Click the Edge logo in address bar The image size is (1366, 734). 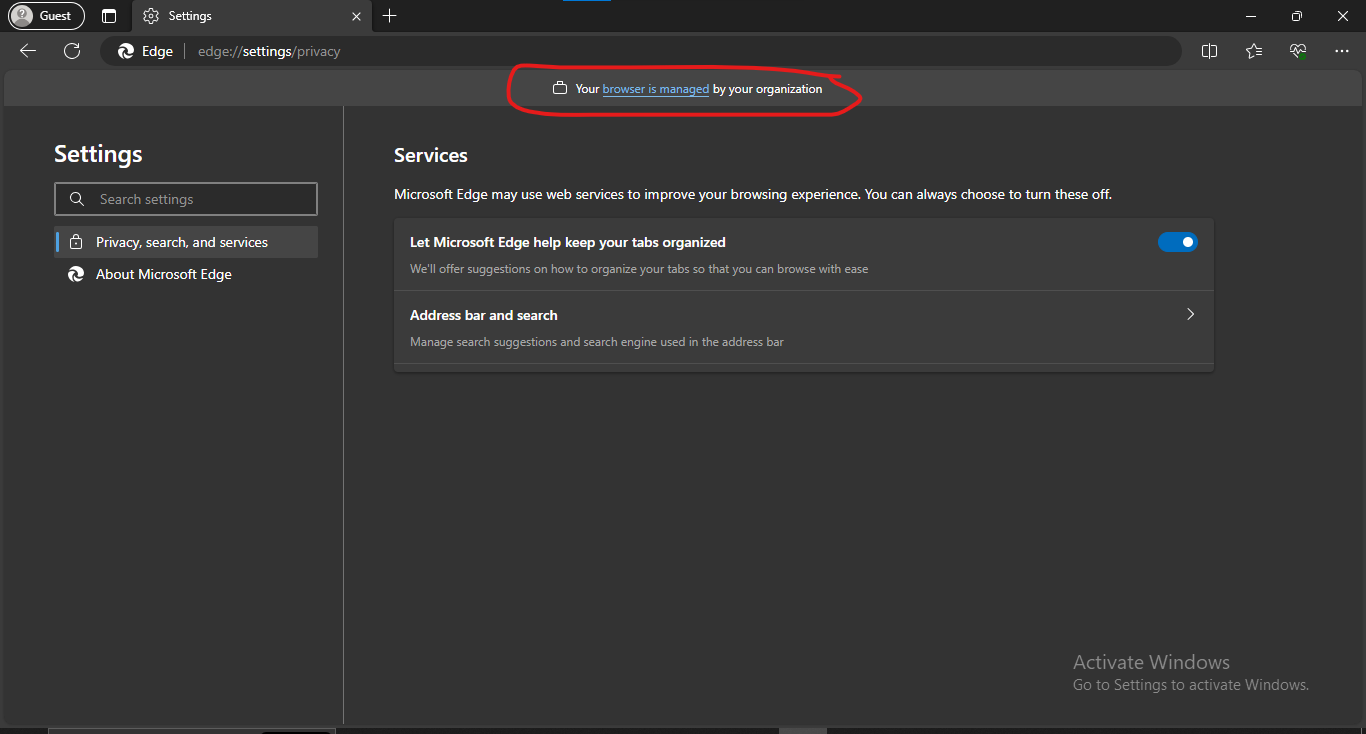pyautogui.click(x=126, y=51)
